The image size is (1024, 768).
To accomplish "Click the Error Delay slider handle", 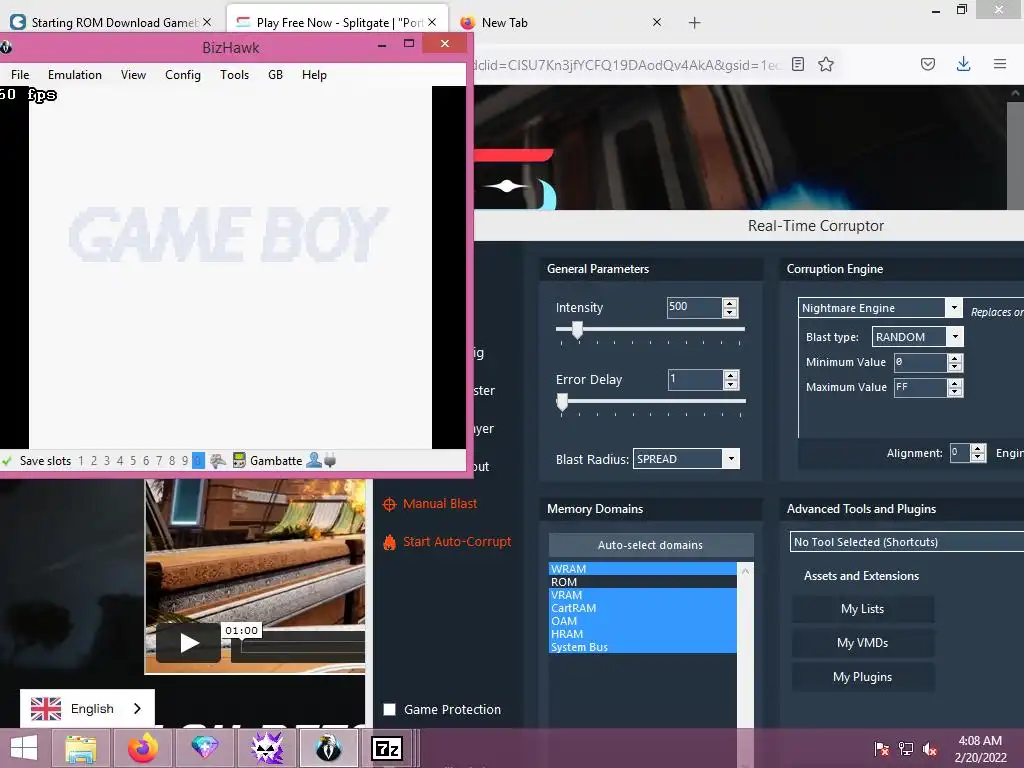I will pos(562,402).
